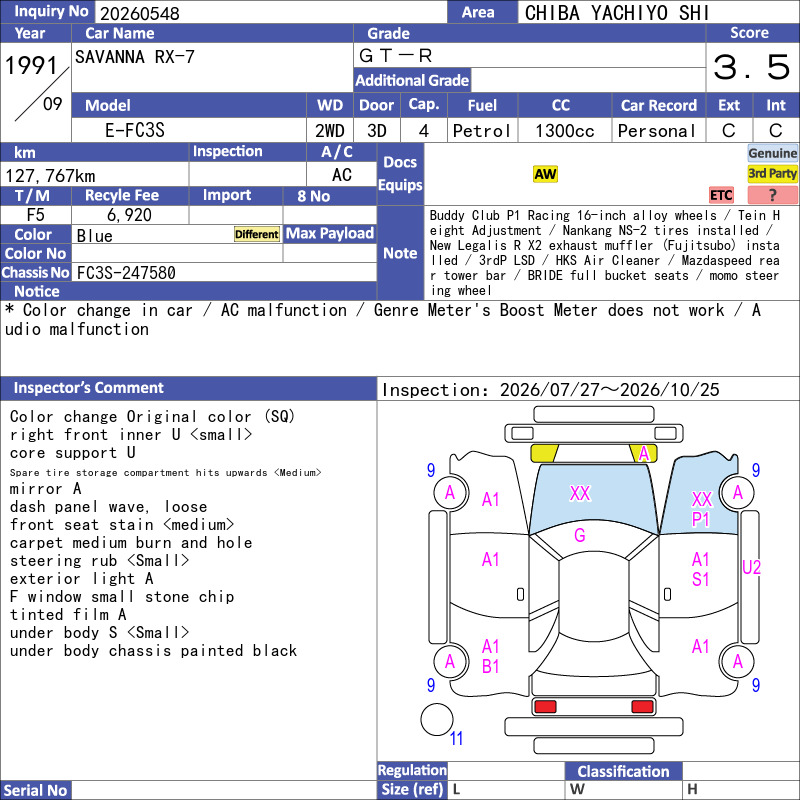The height and width of the screenshot is (800, 800).
Task: Click the Regulation header label
Action: coord(412,770)
